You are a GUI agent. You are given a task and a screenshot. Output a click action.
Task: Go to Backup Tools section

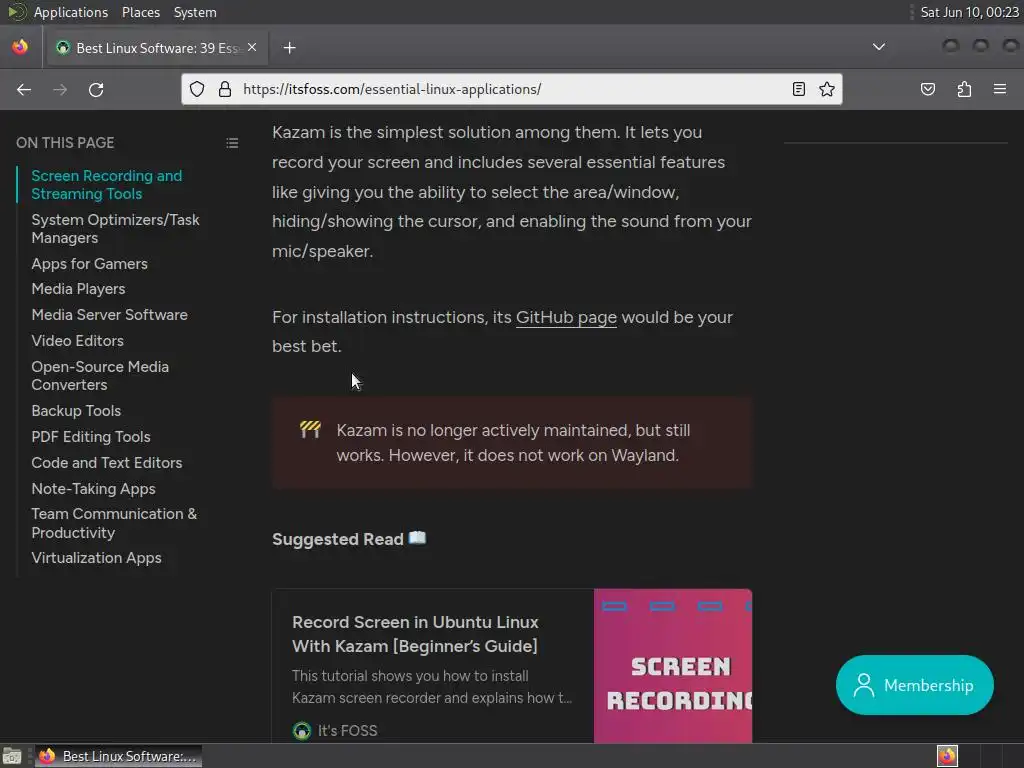click(76, 411)
